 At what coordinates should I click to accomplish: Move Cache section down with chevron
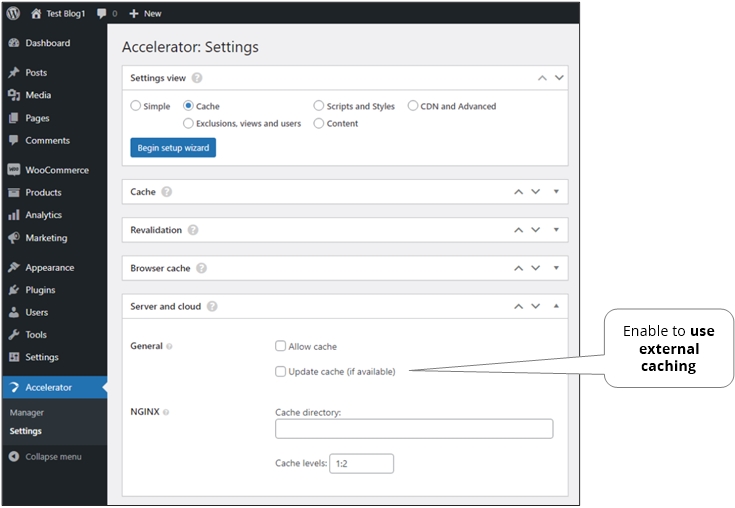click(535, 192)
